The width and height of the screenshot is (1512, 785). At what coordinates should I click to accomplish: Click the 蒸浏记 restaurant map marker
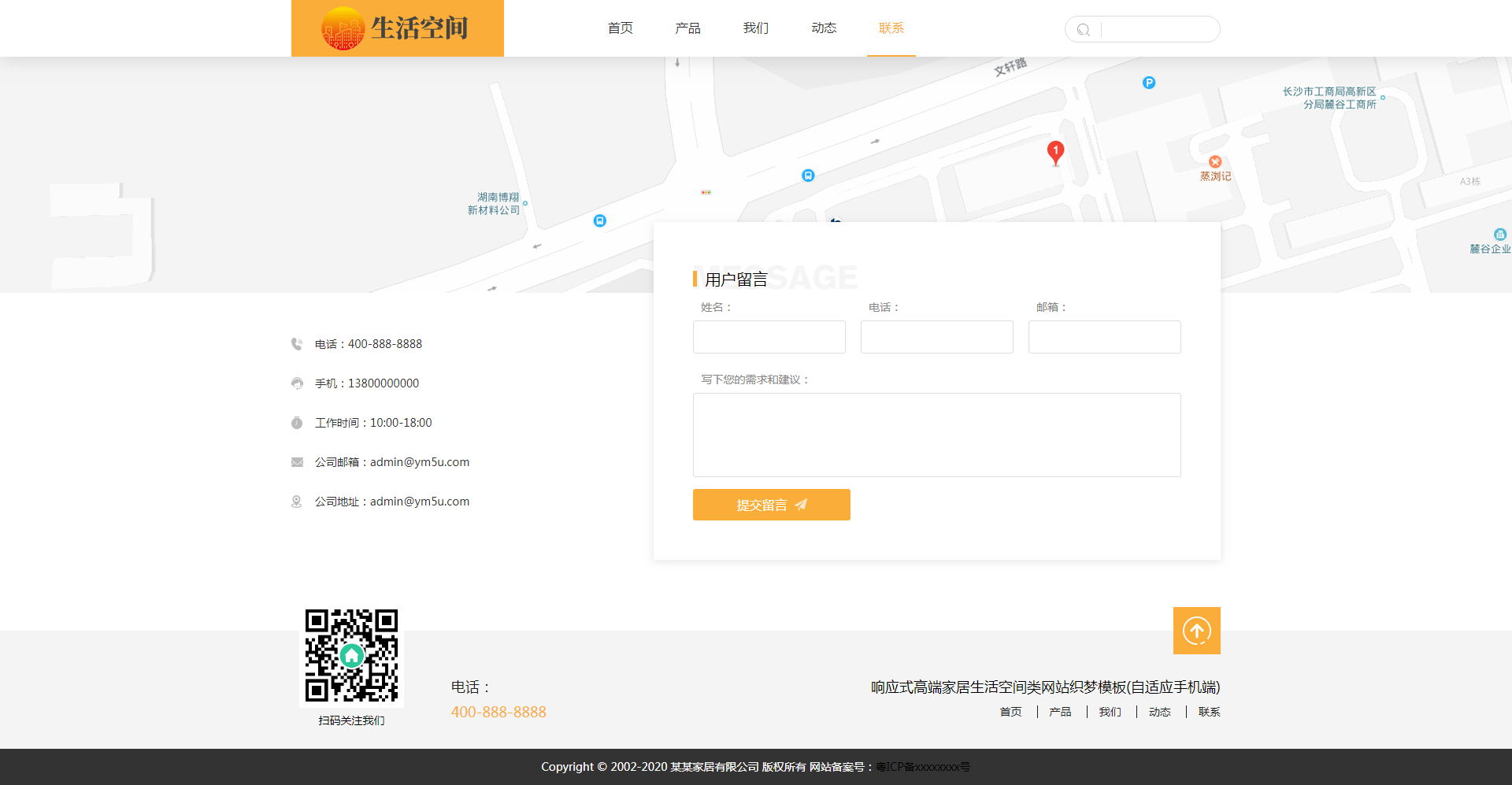click(x=1215, y=162)
